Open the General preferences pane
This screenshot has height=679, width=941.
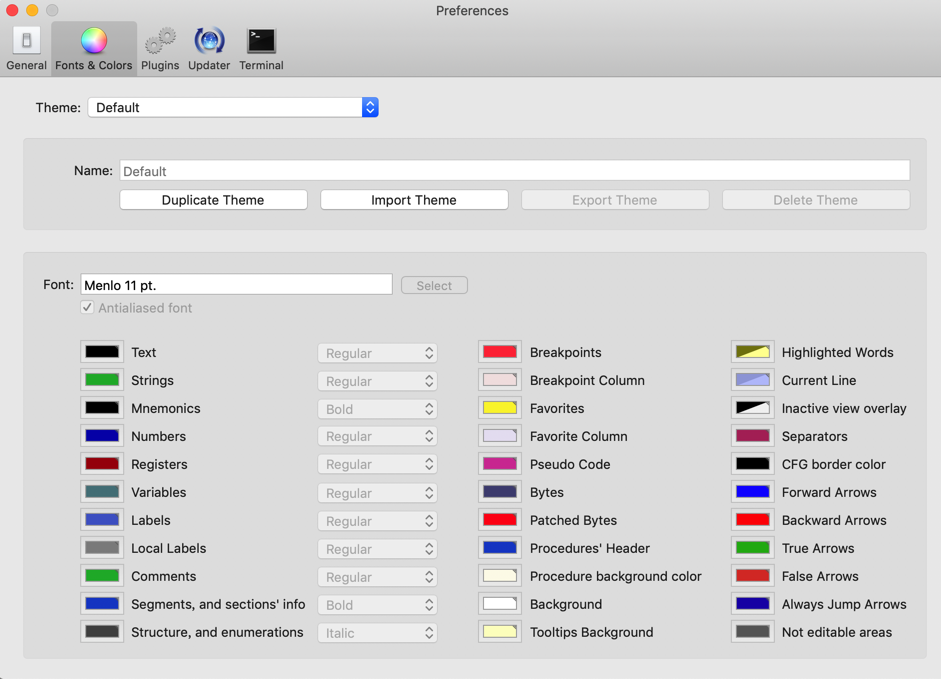26,49
